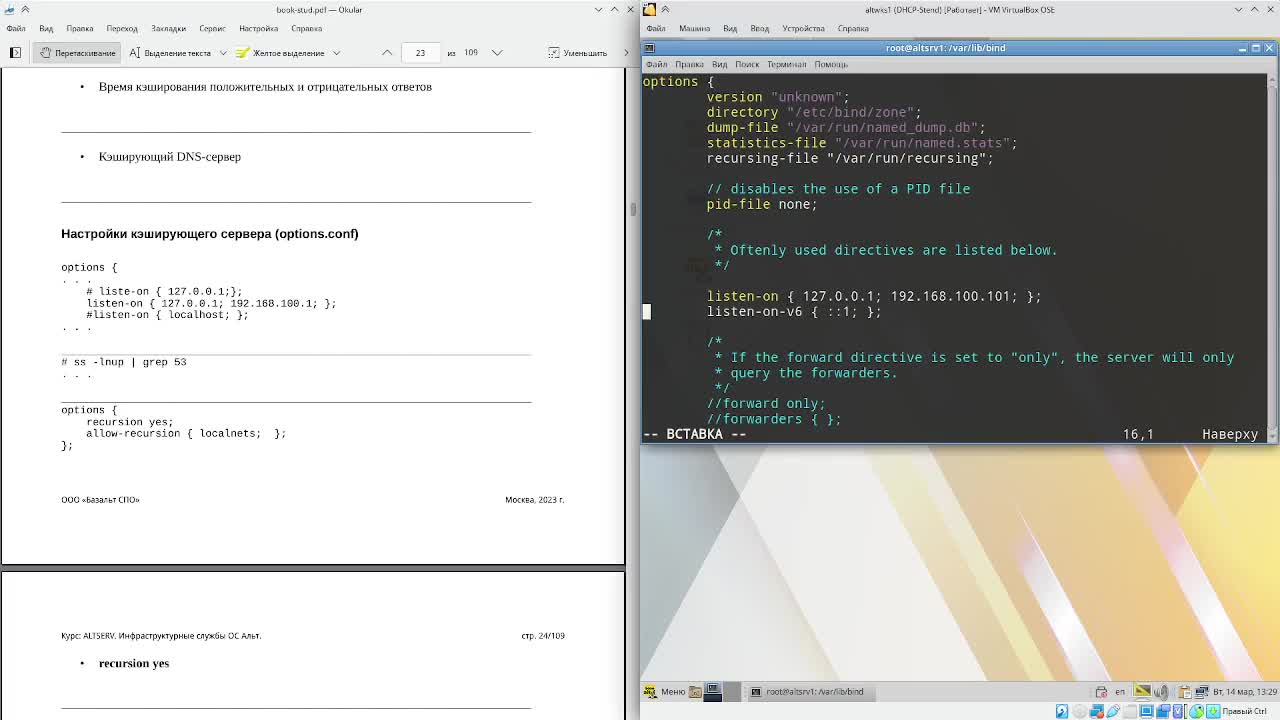Click the volume speaker icon in guest tray
The width and height of the screenshot is (1280, 720).
click(1160, 691)
